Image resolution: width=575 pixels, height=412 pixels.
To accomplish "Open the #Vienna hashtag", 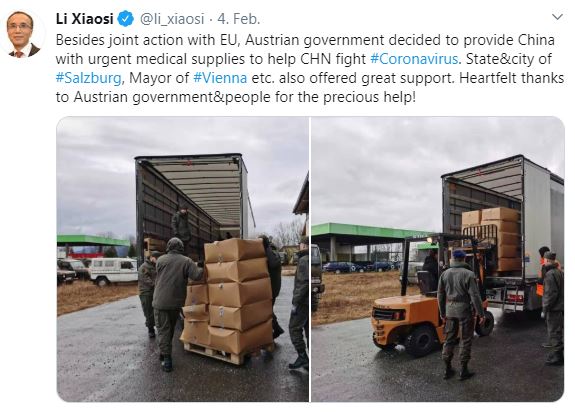I will pyautogui.click(x=220, y=78).
